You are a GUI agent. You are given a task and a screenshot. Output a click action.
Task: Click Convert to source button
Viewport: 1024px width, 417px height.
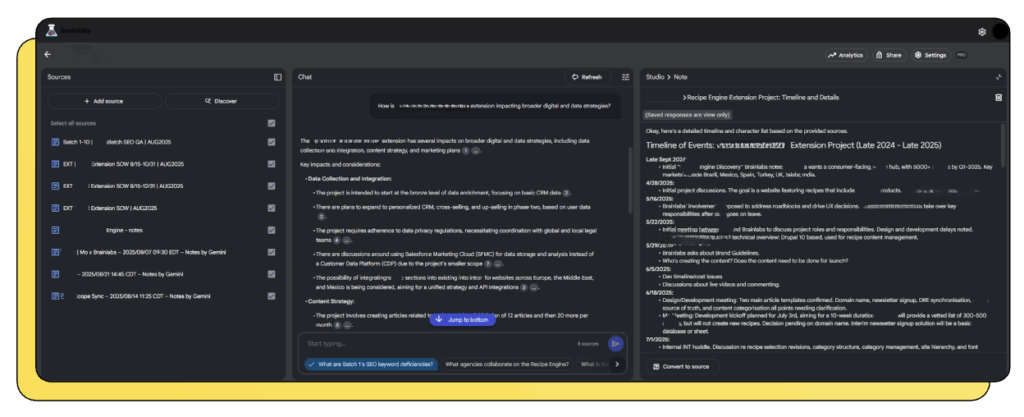682,367
